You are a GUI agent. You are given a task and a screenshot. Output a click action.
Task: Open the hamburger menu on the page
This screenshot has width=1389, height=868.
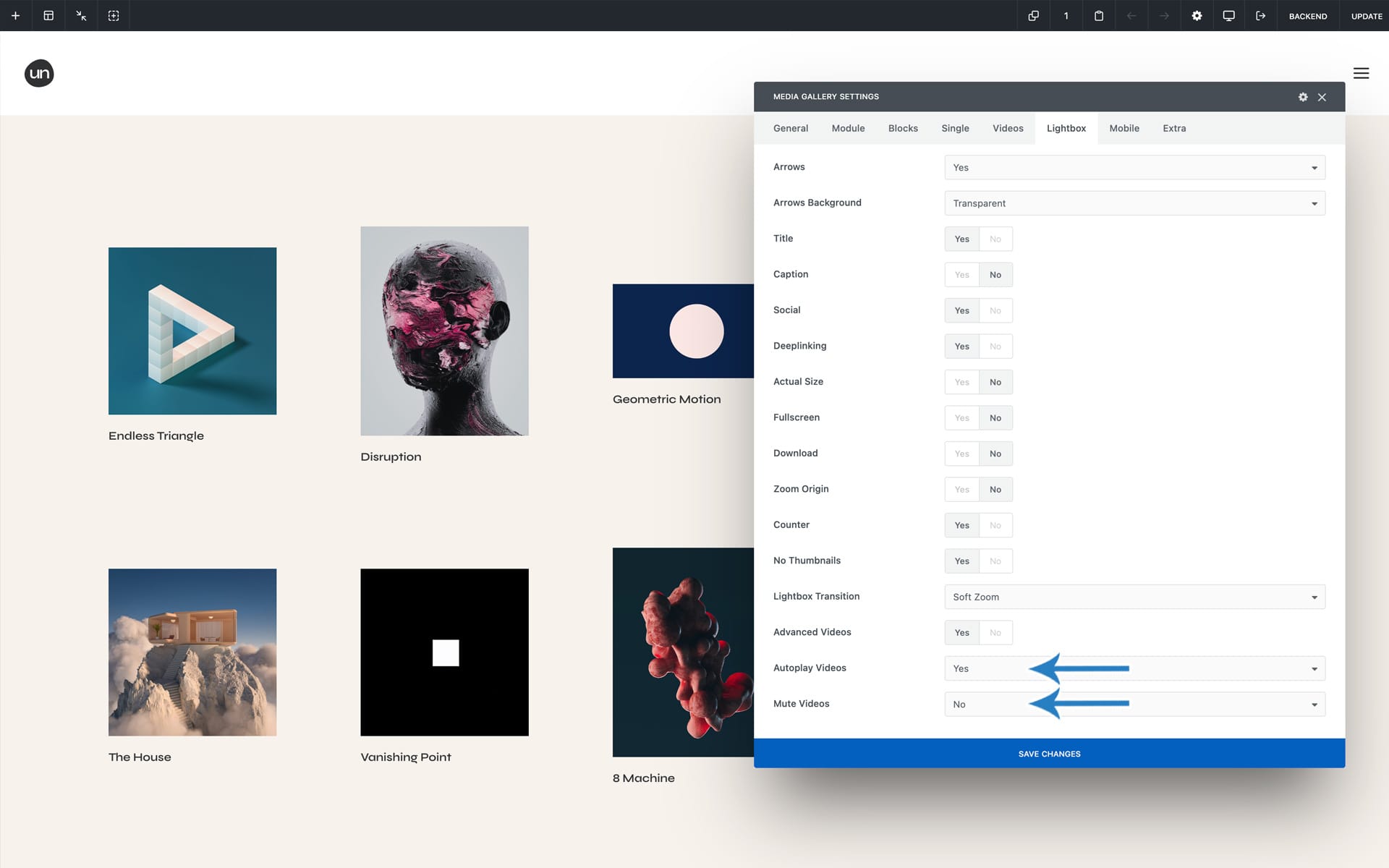(x=1361, y=73)
